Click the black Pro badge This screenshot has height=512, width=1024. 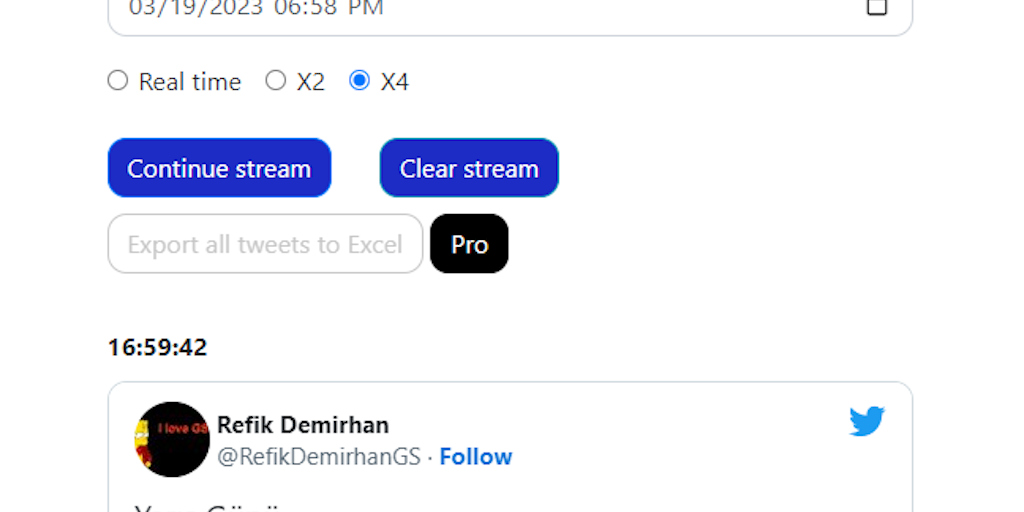[x=469, y=244]
